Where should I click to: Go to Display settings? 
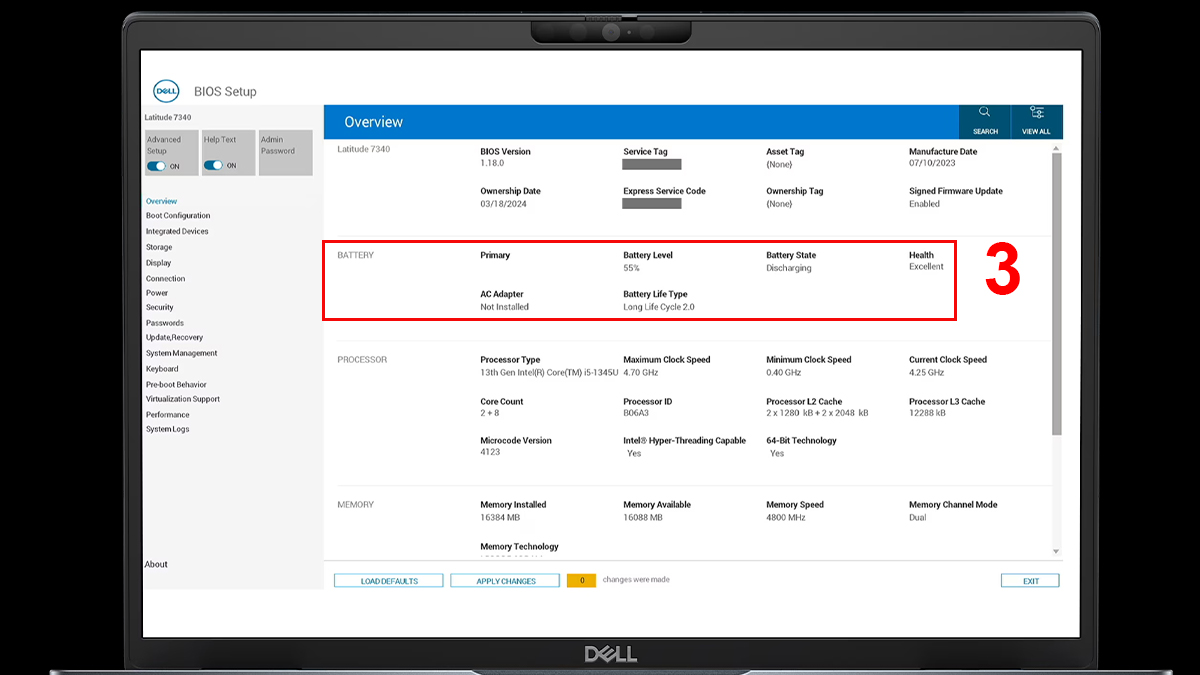(x=158, y=263)
